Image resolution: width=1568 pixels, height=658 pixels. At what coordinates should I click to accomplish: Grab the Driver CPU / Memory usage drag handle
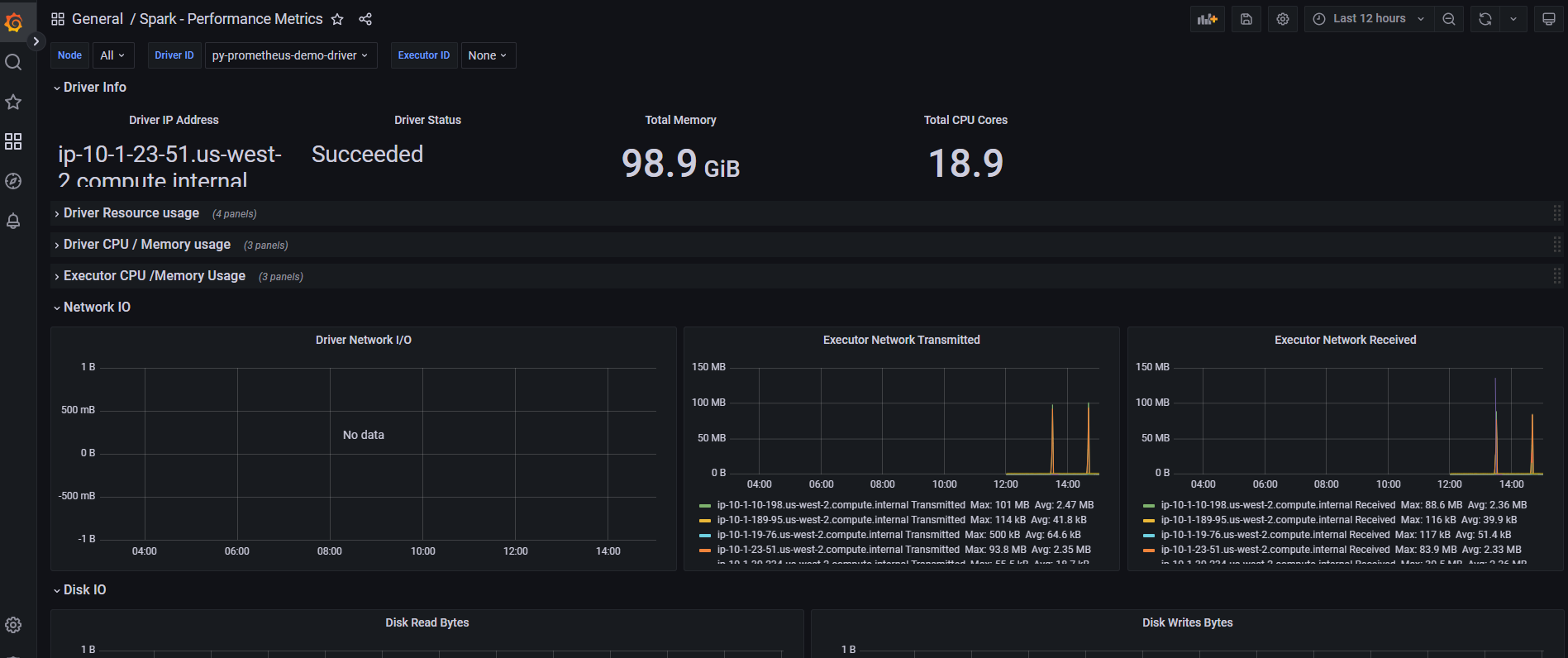coord(1557,245)
